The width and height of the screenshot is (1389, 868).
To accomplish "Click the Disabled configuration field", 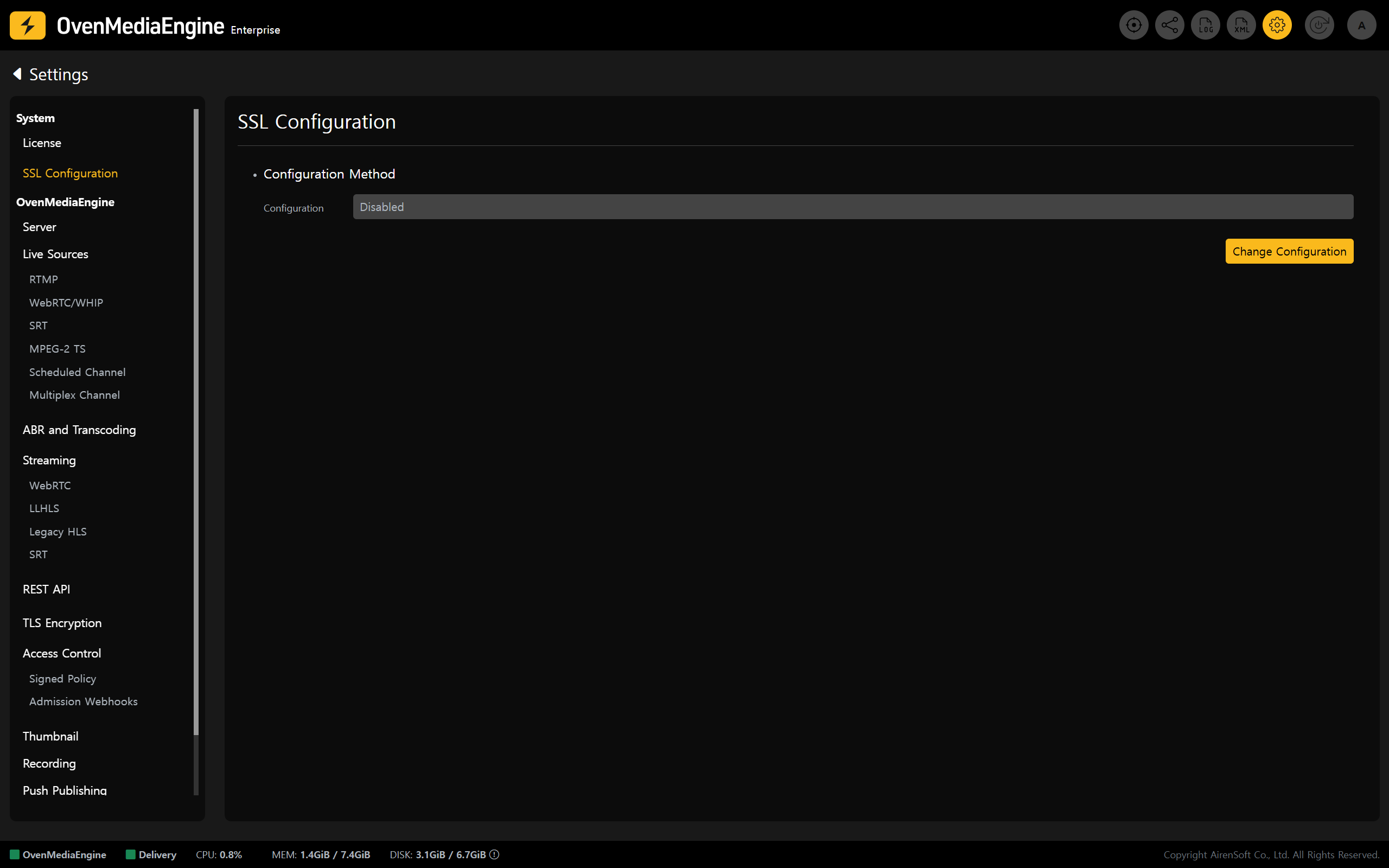I will point(852,207).
